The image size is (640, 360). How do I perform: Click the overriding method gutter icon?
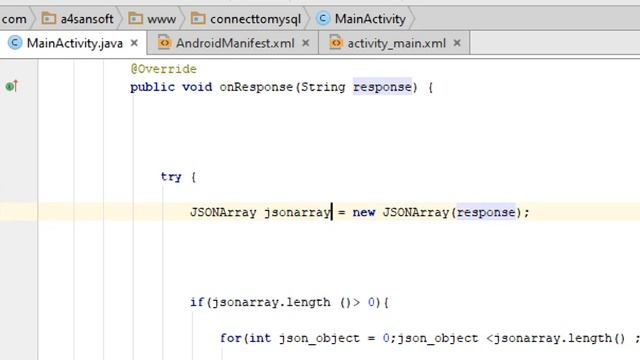click(12, 86)
